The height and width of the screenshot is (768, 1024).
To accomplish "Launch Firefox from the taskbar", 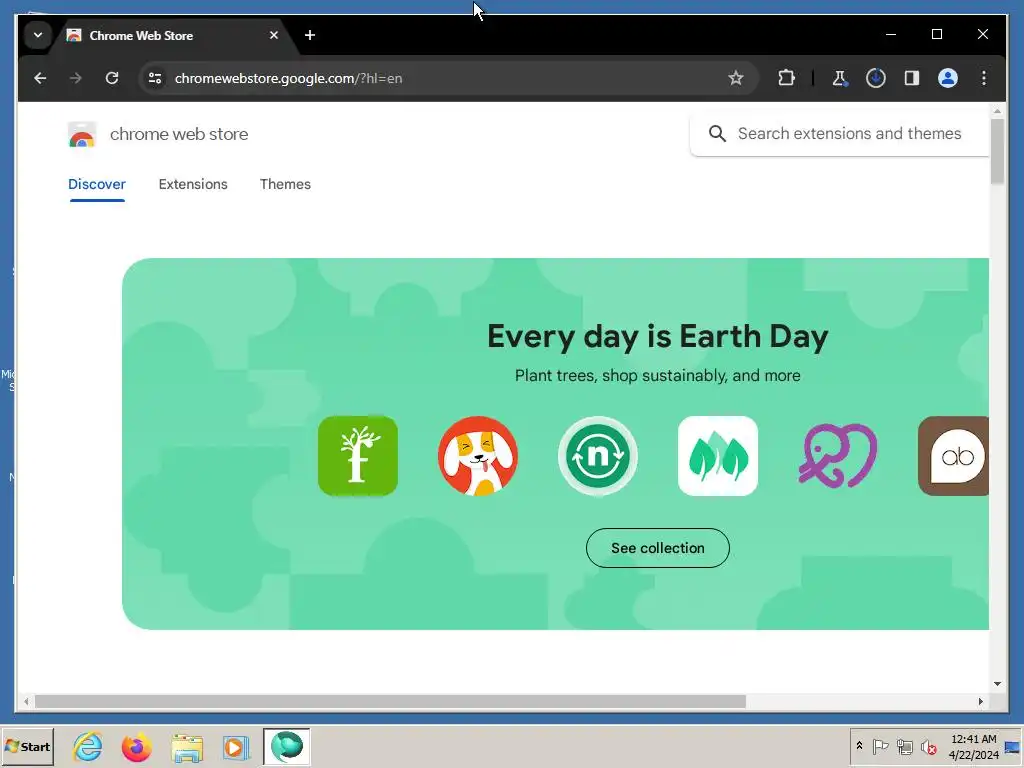I will [136, 746].
